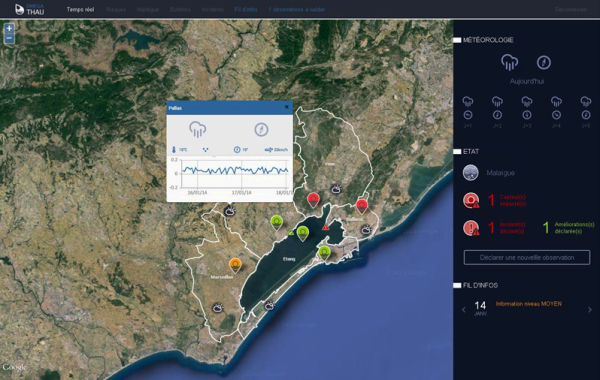
Task: Click the J+3 forecast cloud icon
Action: (527, 102)
